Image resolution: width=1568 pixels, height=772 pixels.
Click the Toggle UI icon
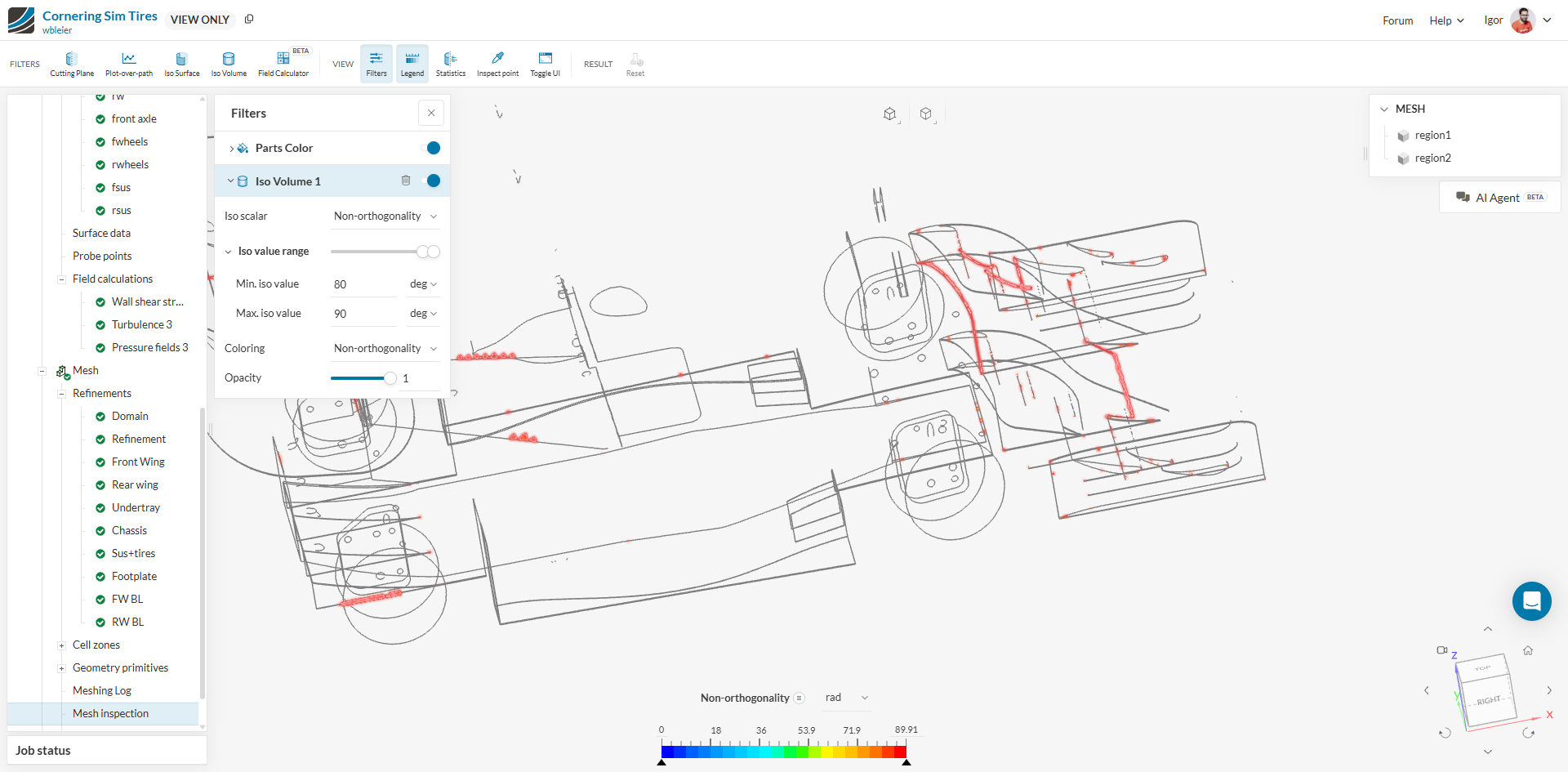545,63
